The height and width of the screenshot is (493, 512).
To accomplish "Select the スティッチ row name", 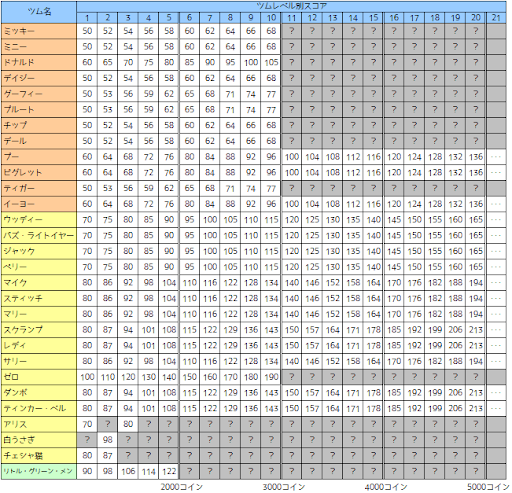I will [39, 298].
